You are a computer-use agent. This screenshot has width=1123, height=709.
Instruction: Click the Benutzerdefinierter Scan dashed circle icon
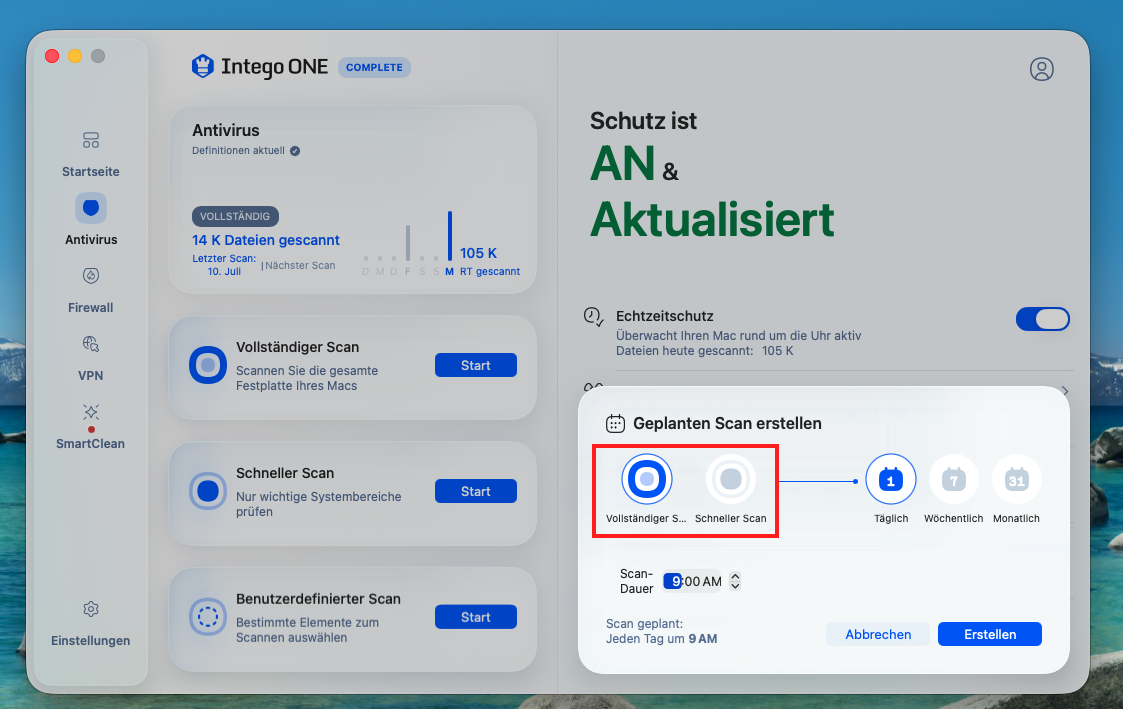(x=208, y=617)
